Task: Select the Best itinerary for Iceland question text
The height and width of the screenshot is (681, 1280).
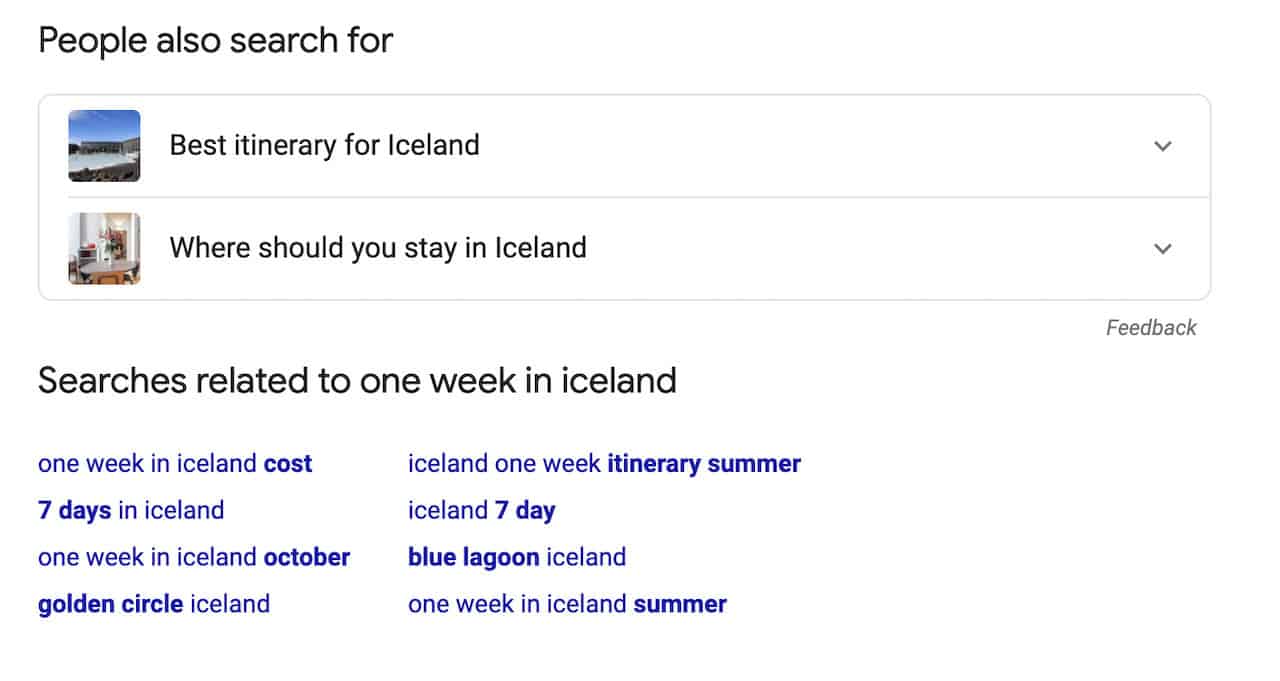Action: [x=324, y=146]
